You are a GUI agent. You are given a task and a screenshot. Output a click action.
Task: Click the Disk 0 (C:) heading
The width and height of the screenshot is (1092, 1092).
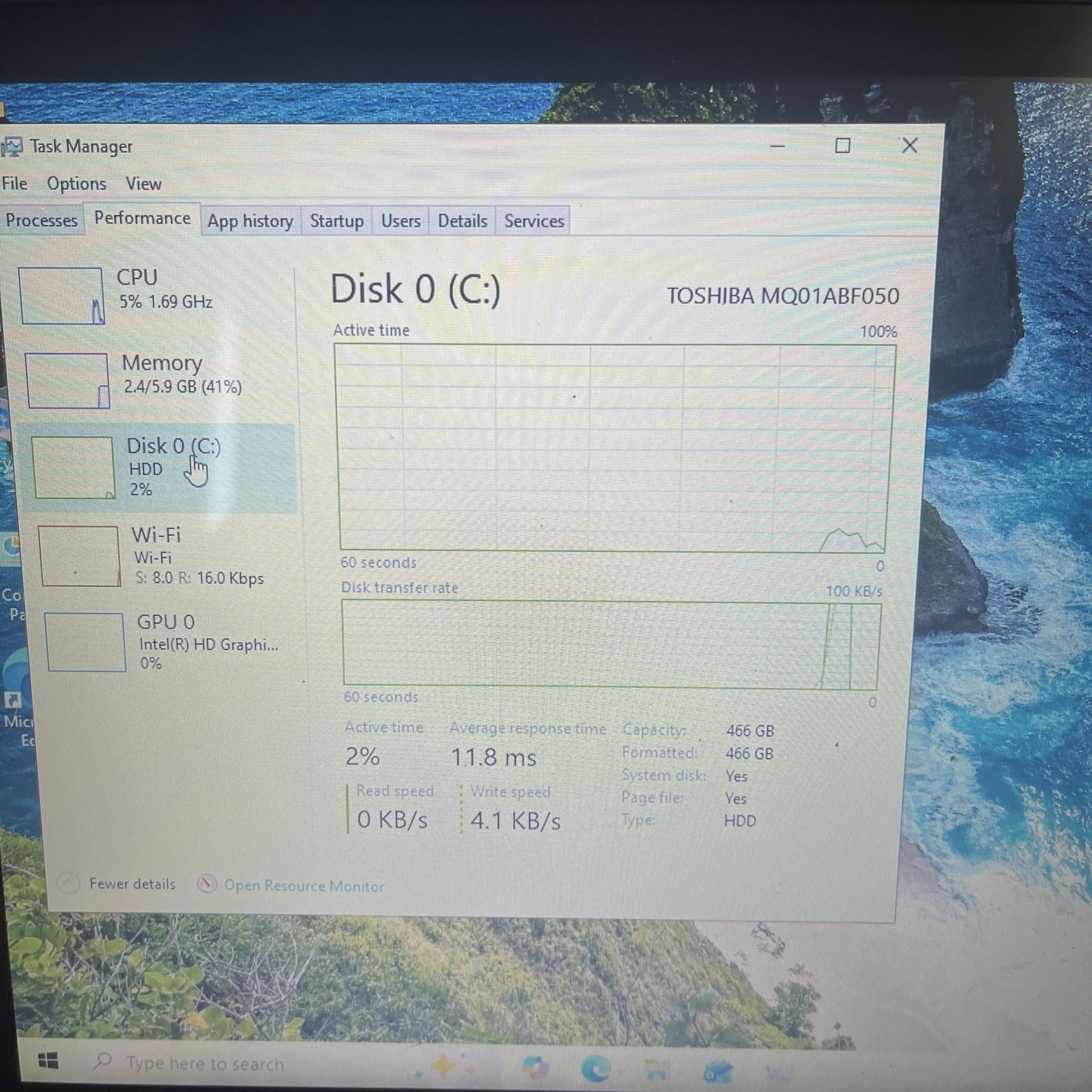coord(416,289)
